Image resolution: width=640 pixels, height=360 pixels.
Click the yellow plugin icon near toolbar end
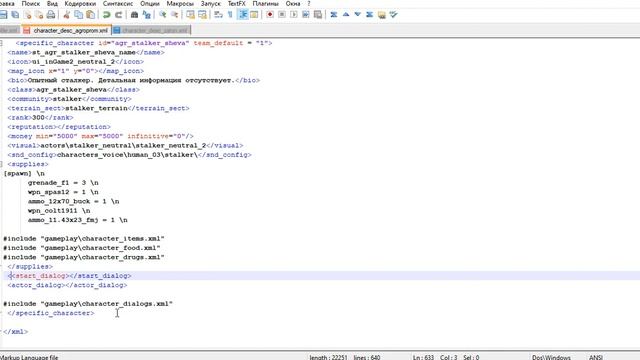click(x=382, y=15)
